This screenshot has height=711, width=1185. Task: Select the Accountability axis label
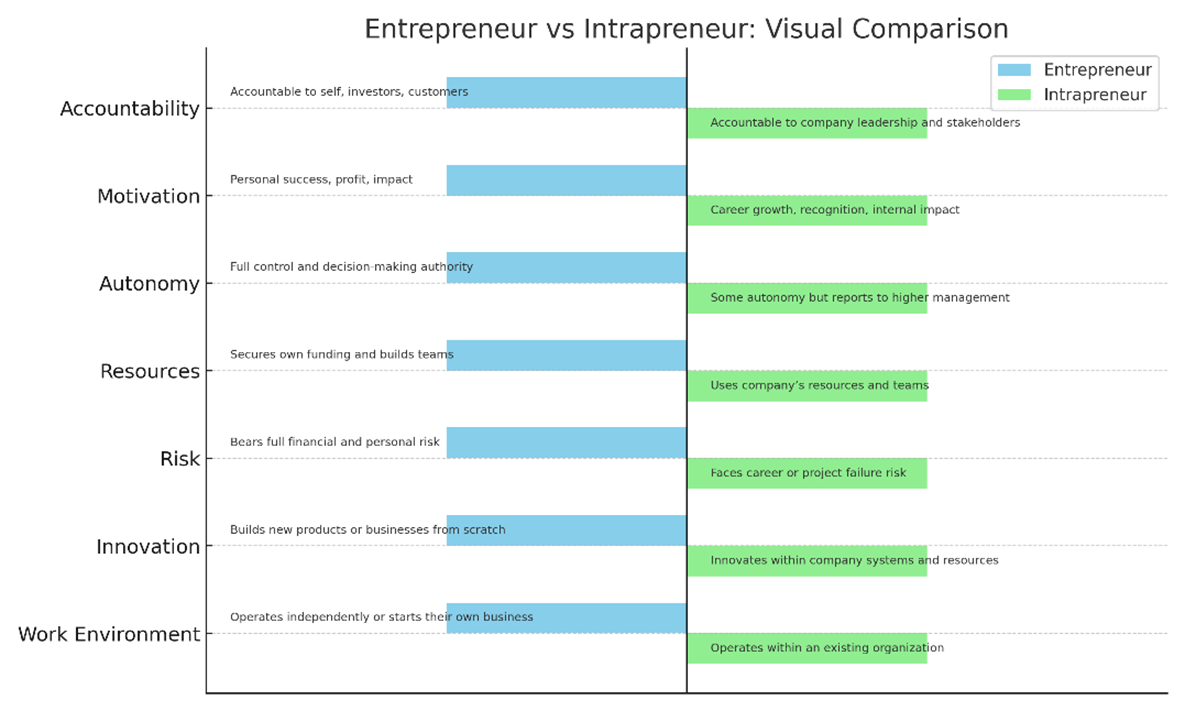point(130,109)
